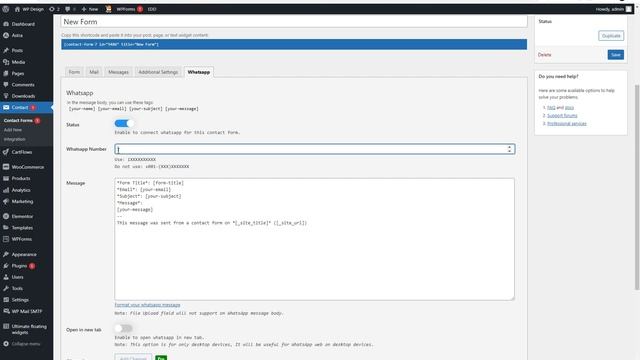Click the WordPress logo in admin bar
Image resolution: width=640 pixels, height=360 pixels.
(x=6, y=9)
